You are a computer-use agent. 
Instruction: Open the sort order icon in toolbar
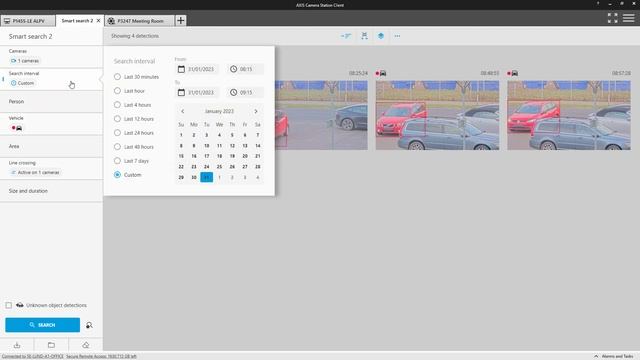346,36
